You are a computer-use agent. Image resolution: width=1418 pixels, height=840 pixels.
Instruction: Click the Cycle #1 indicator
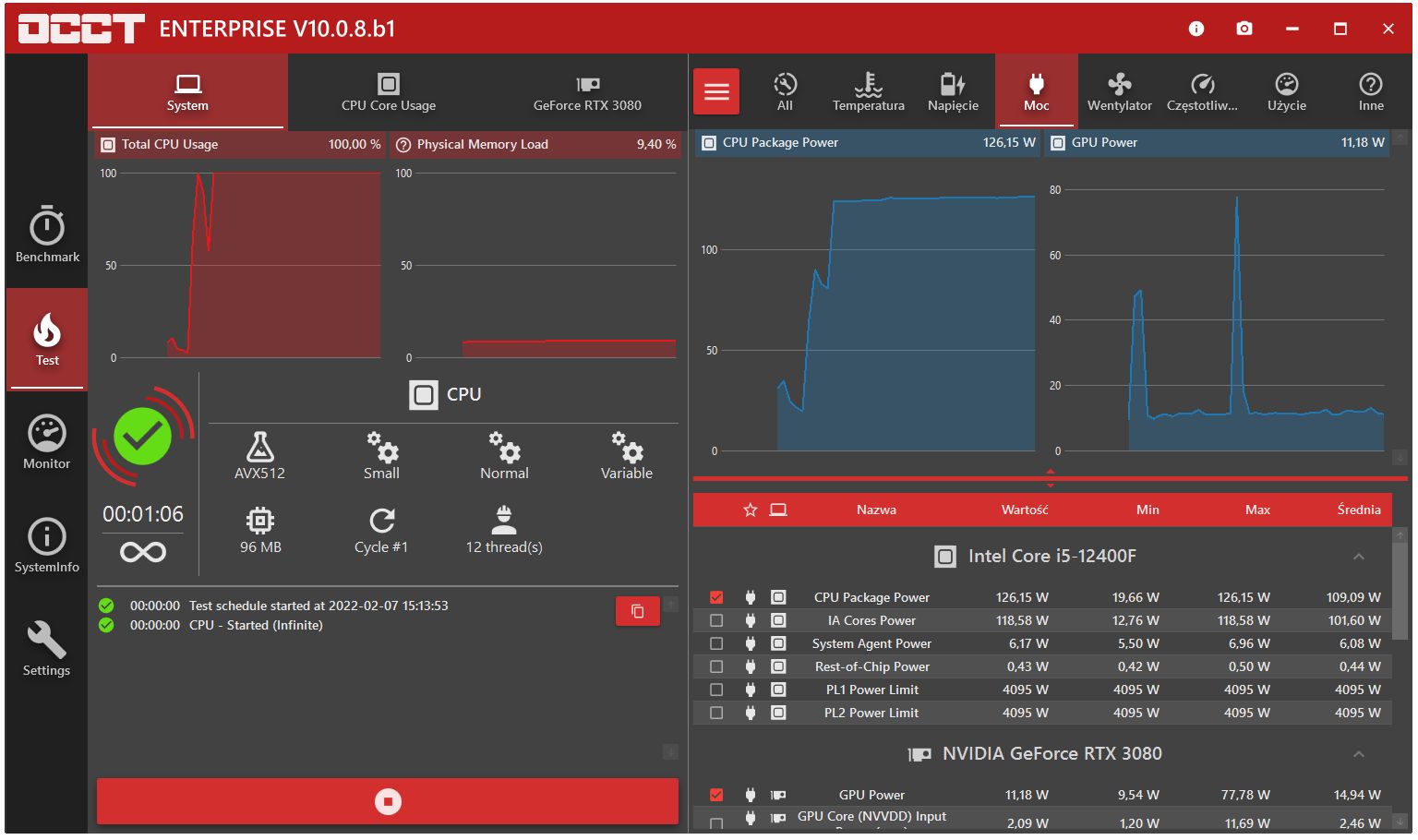click(381, 530)
